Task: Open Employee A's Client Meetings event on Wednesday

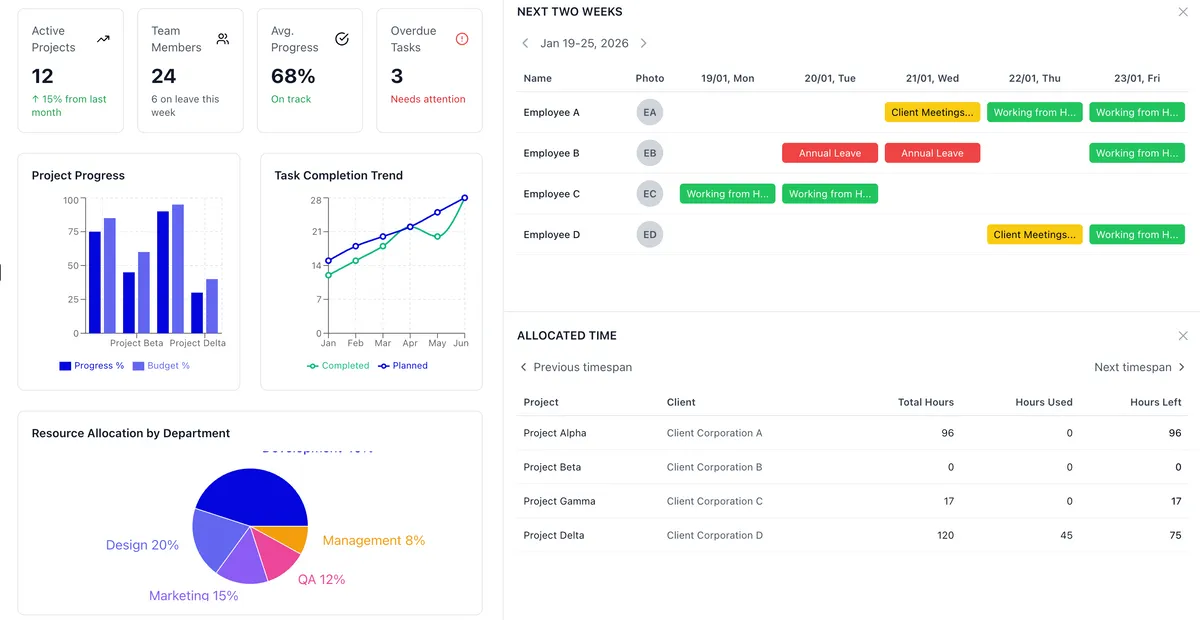Action: (x=932, y=113)
